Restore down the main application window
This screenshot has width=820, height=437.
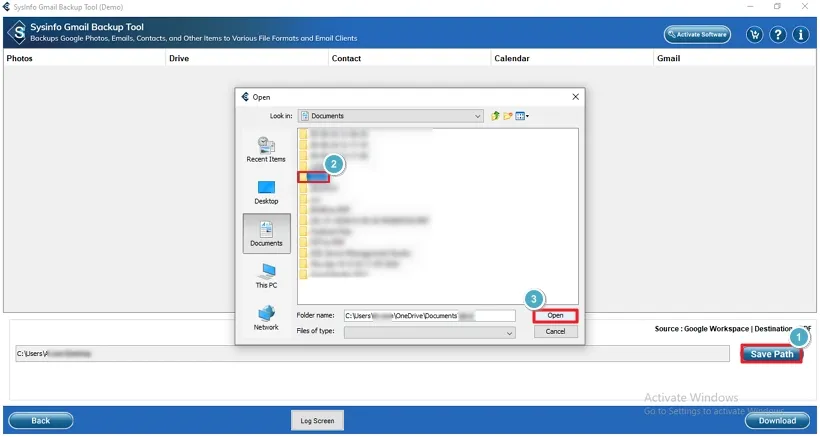click(778, 6)
